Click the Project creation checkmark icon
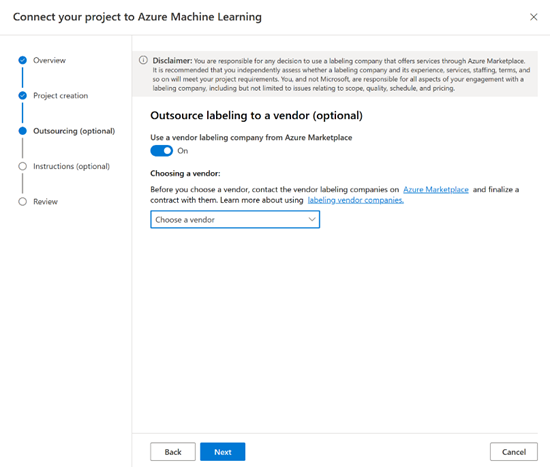 [22, 95]
